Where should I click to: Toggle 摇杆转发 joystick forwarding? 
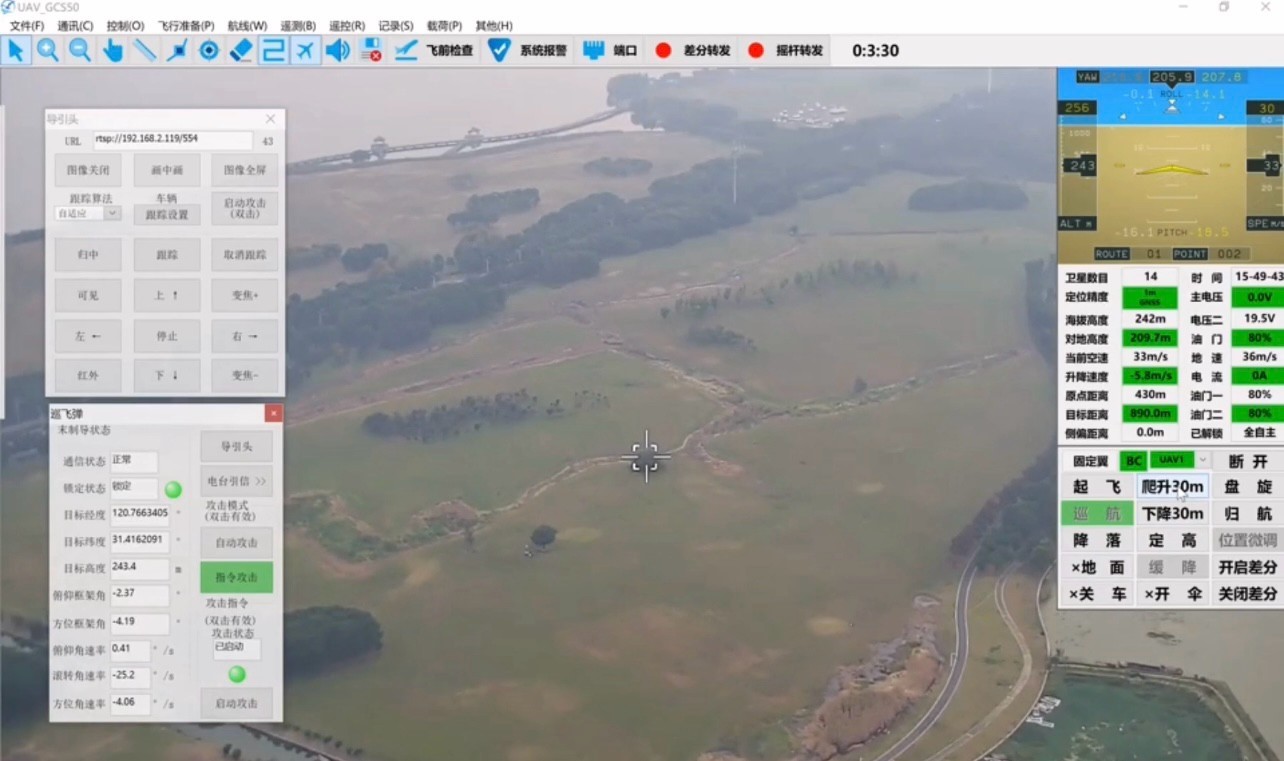(785, 50)
